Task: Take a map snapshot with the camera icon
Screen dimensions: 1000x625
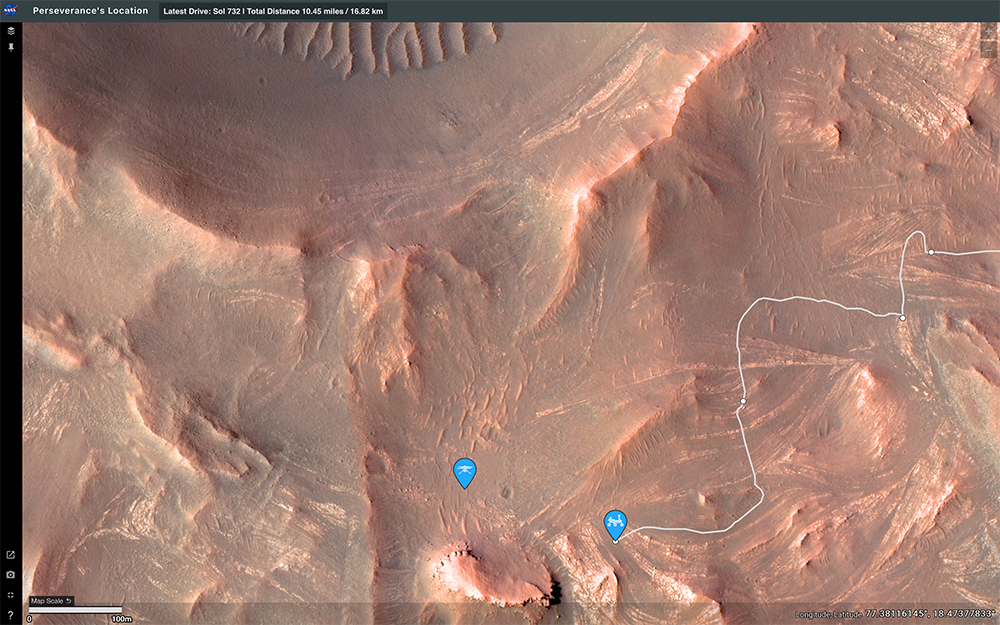Action: pyautogui.click(x=11, y=575)
